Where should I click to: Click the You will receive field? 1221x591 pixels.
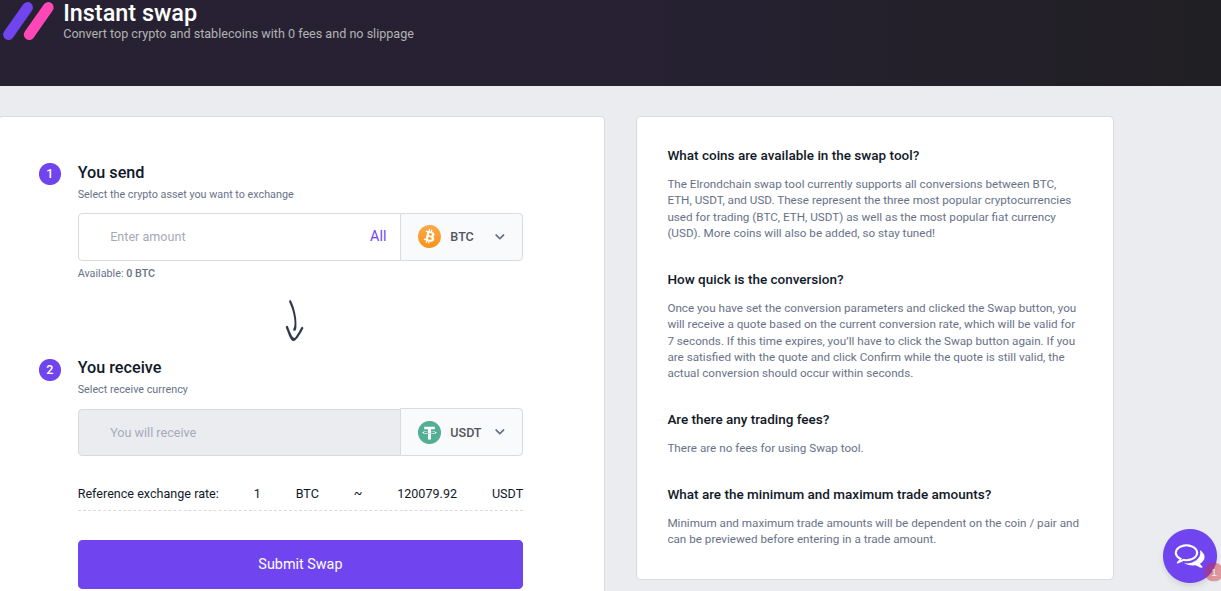tap(240, 433)
